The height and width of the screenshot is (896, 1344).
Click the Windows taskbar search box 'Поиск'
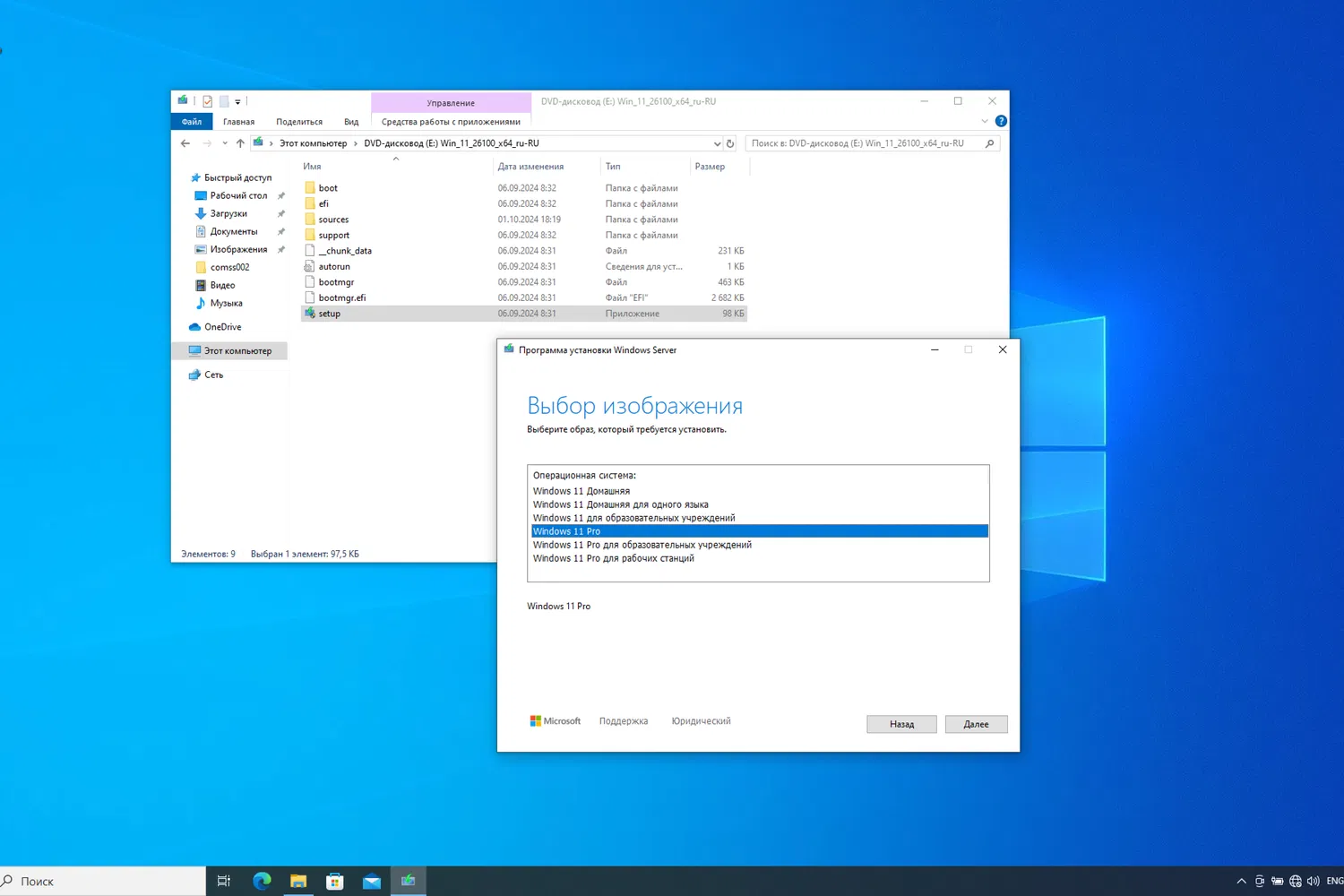(x=103, y=882)
